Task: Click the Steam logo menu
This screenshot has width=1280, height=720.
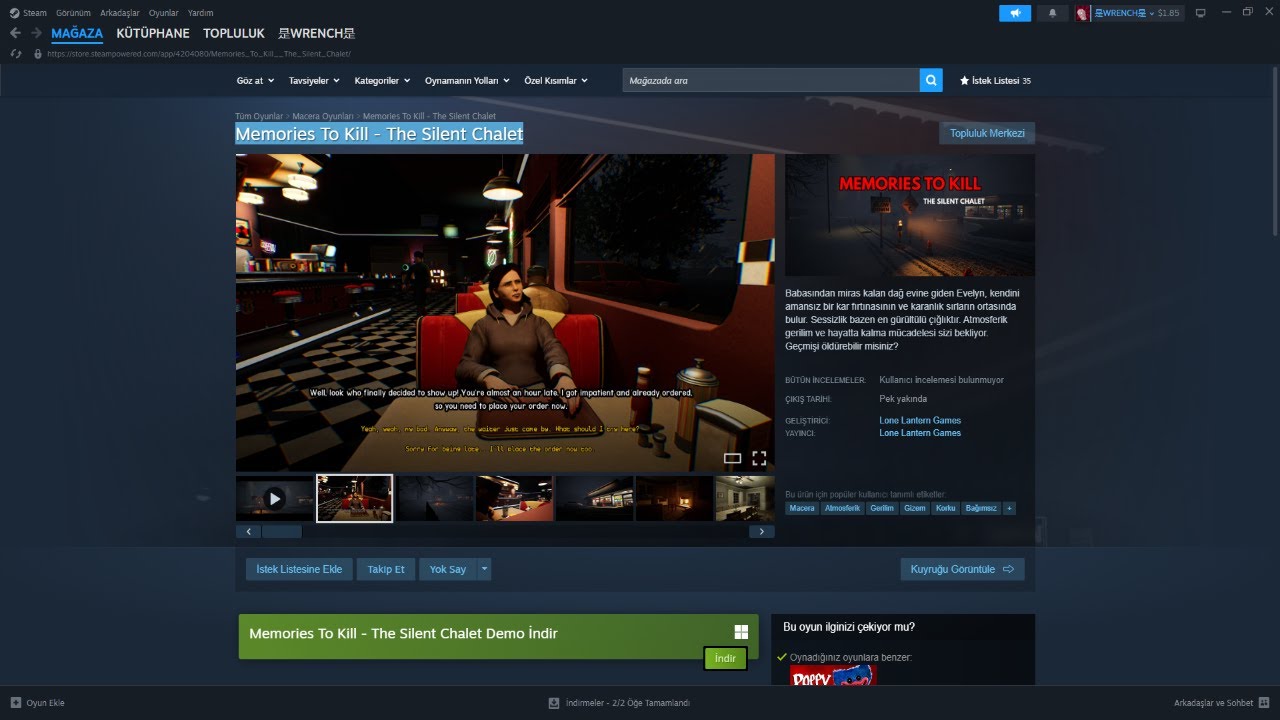Action: pos(14,13)
